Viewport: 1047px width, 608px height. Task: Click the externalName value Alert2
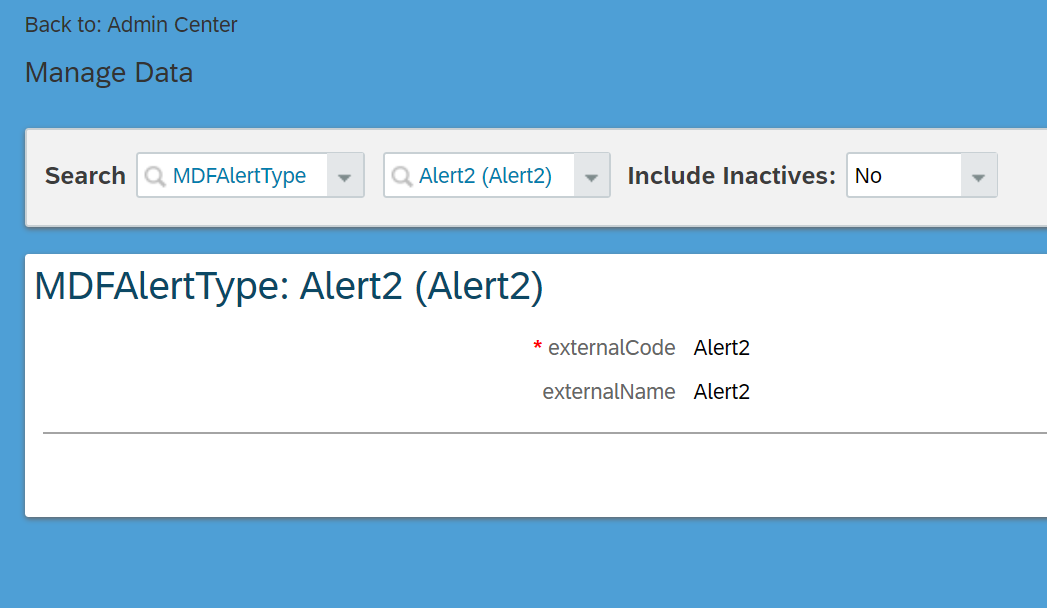click(721, 392)
